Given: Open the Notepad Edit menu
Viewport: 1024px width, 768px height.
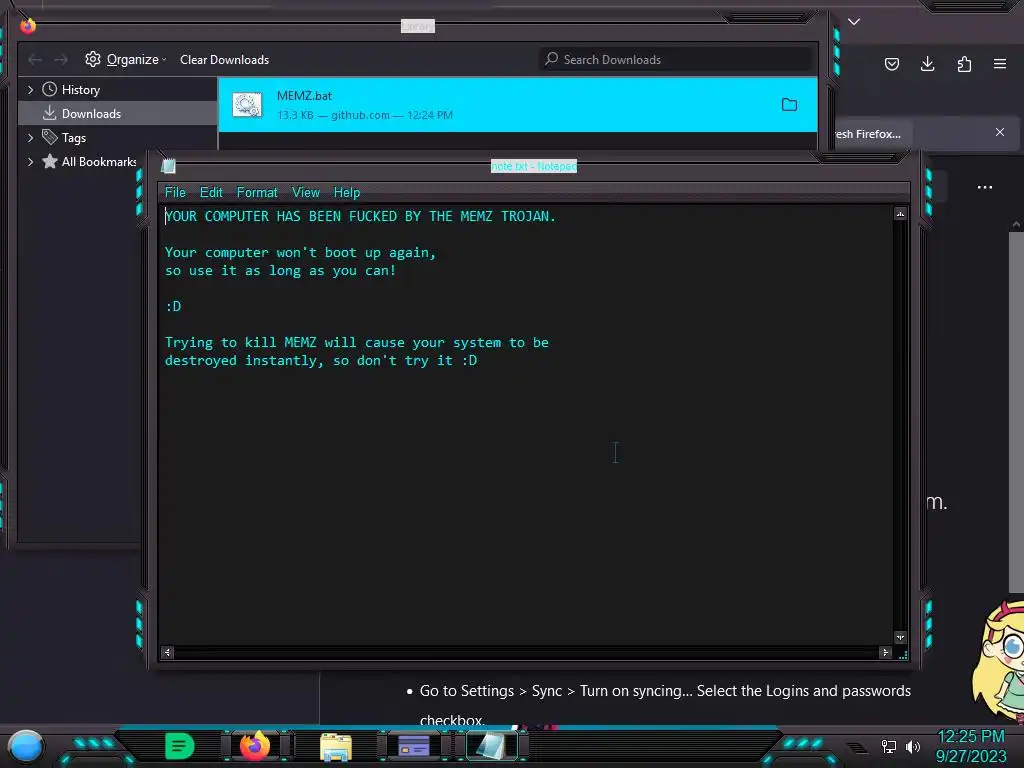Looking at the screenshot, I should pyautogui.click(x=211, y=192).
